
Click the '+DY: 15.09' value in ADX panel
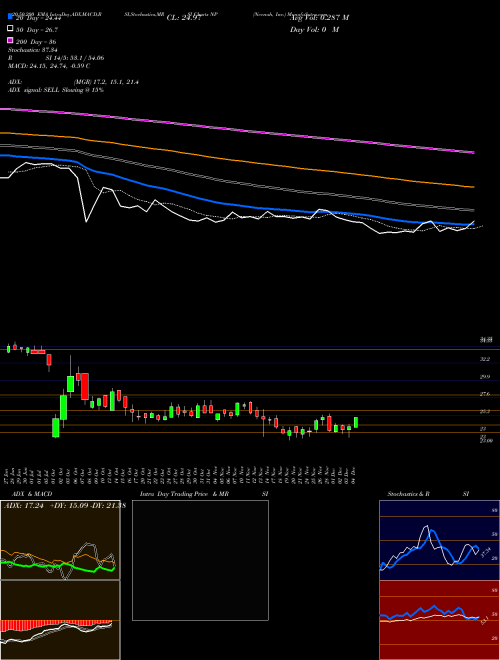(x=68, y=506)
